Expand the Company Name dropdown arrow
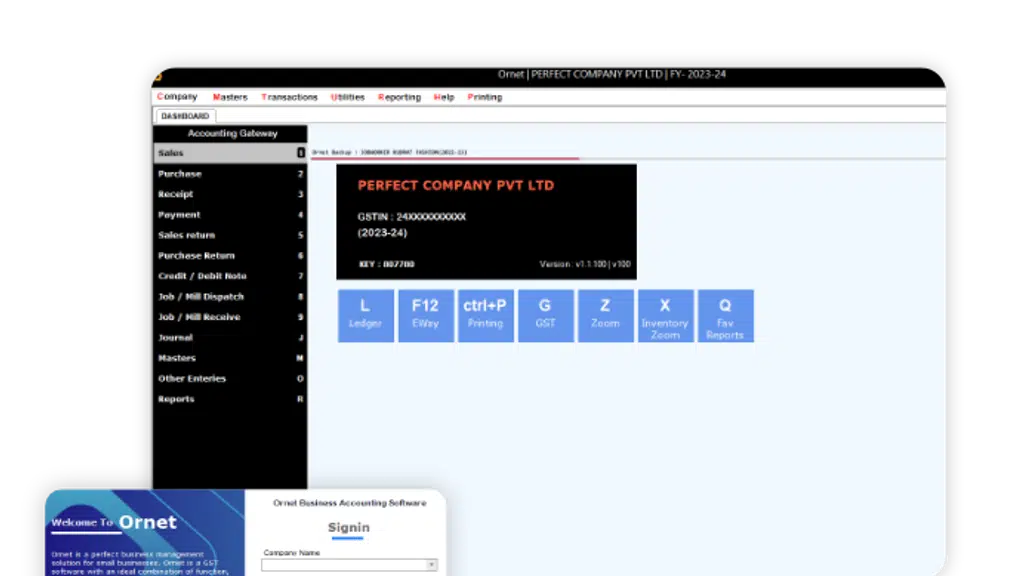The width and height of the screenshot is (1024, 576). tap(432, 565)
